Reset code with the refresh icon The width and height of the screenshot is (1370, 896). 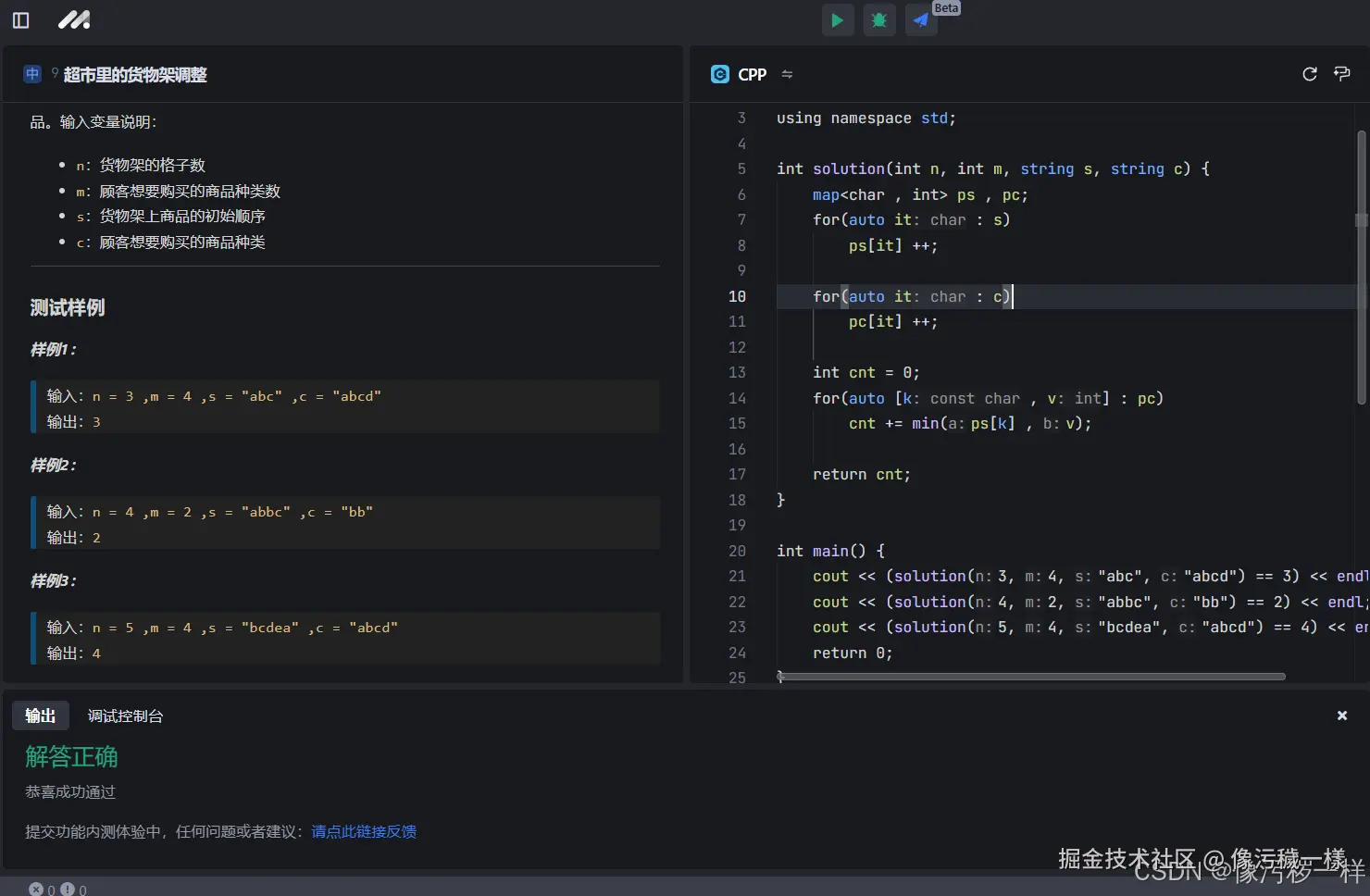pos(1309,74)
